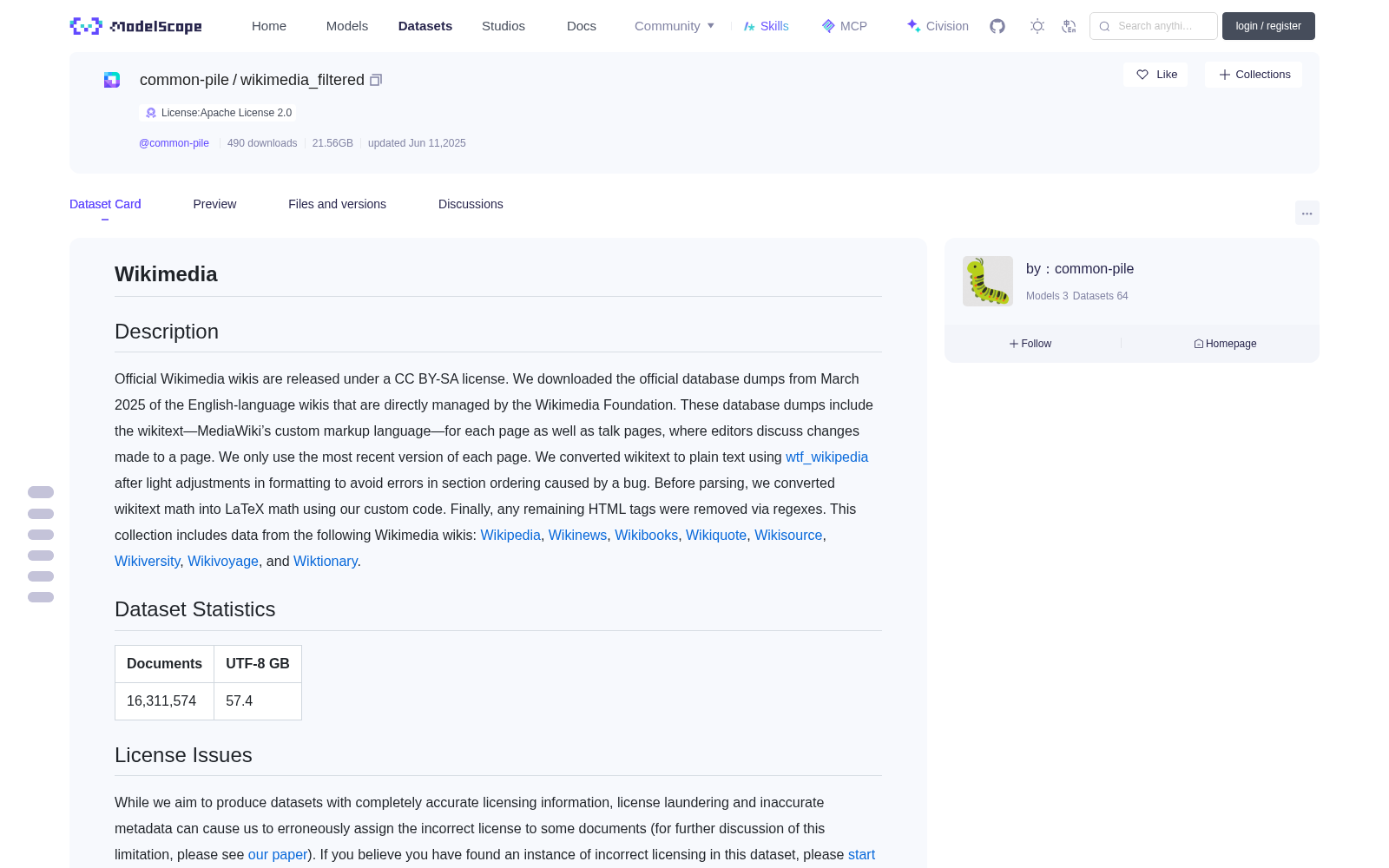
Task: Expand the Community dropdown menu
Action: click(x=675, y=26)
